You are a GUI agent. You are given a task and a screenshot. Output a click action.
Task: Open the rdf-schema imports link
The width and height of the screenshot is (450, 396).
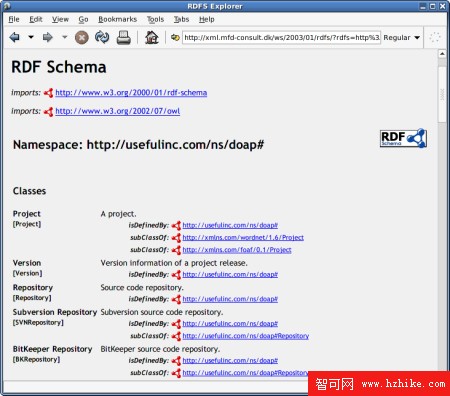[131, 93]
